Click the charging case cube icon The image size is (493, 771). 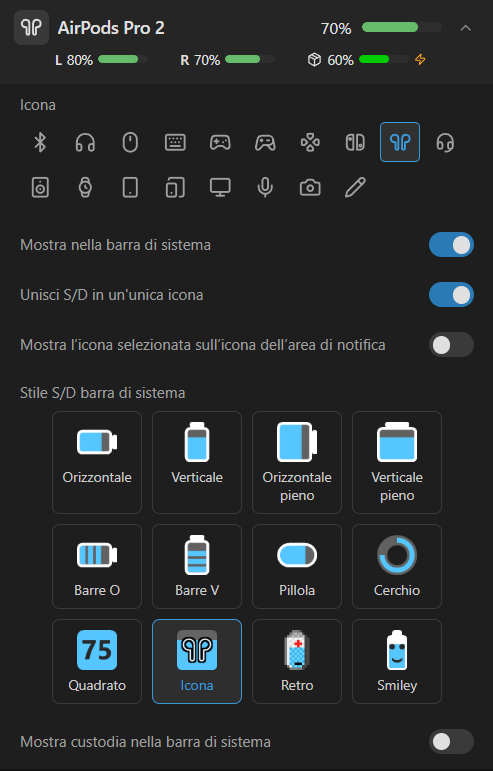pyautogui.click(x=314, y=59)
